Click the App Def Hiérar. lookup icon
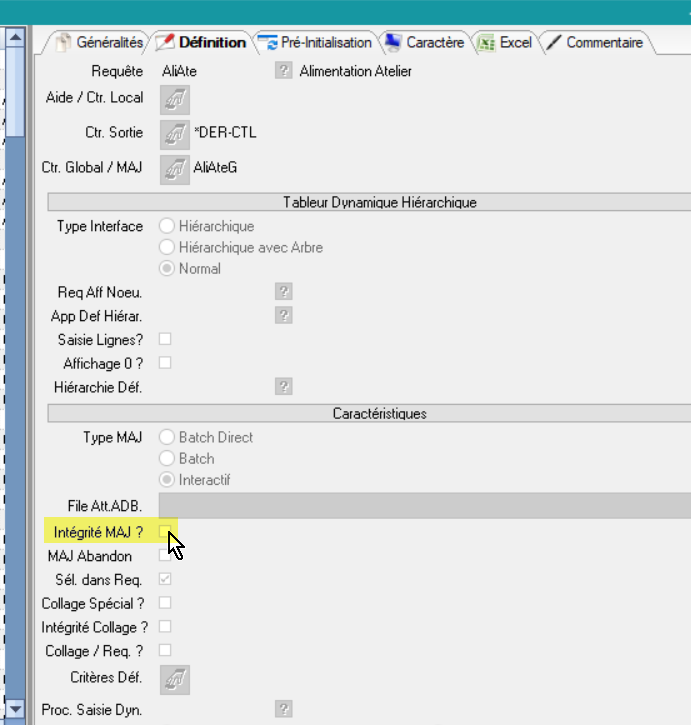691x725 pixels. [284, 316]
